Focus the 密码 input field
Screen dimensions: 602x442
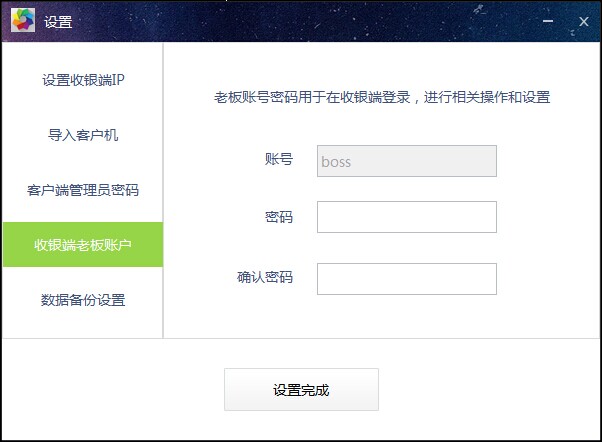407,217
